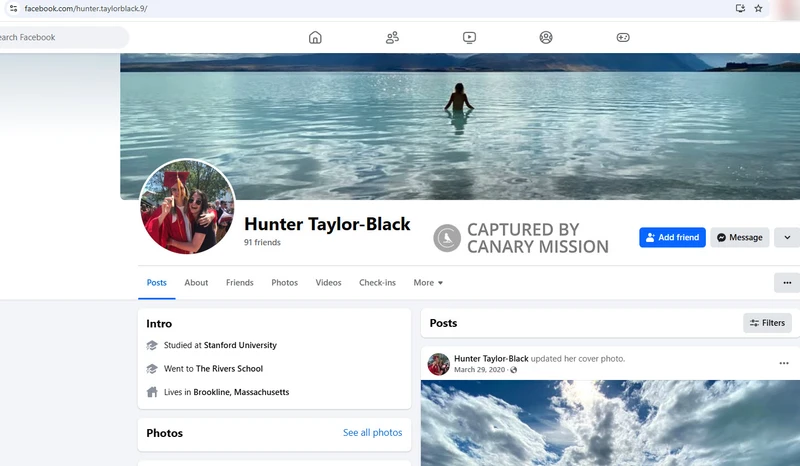
Task: Open the Gaming controller icon
Action: 623,37
